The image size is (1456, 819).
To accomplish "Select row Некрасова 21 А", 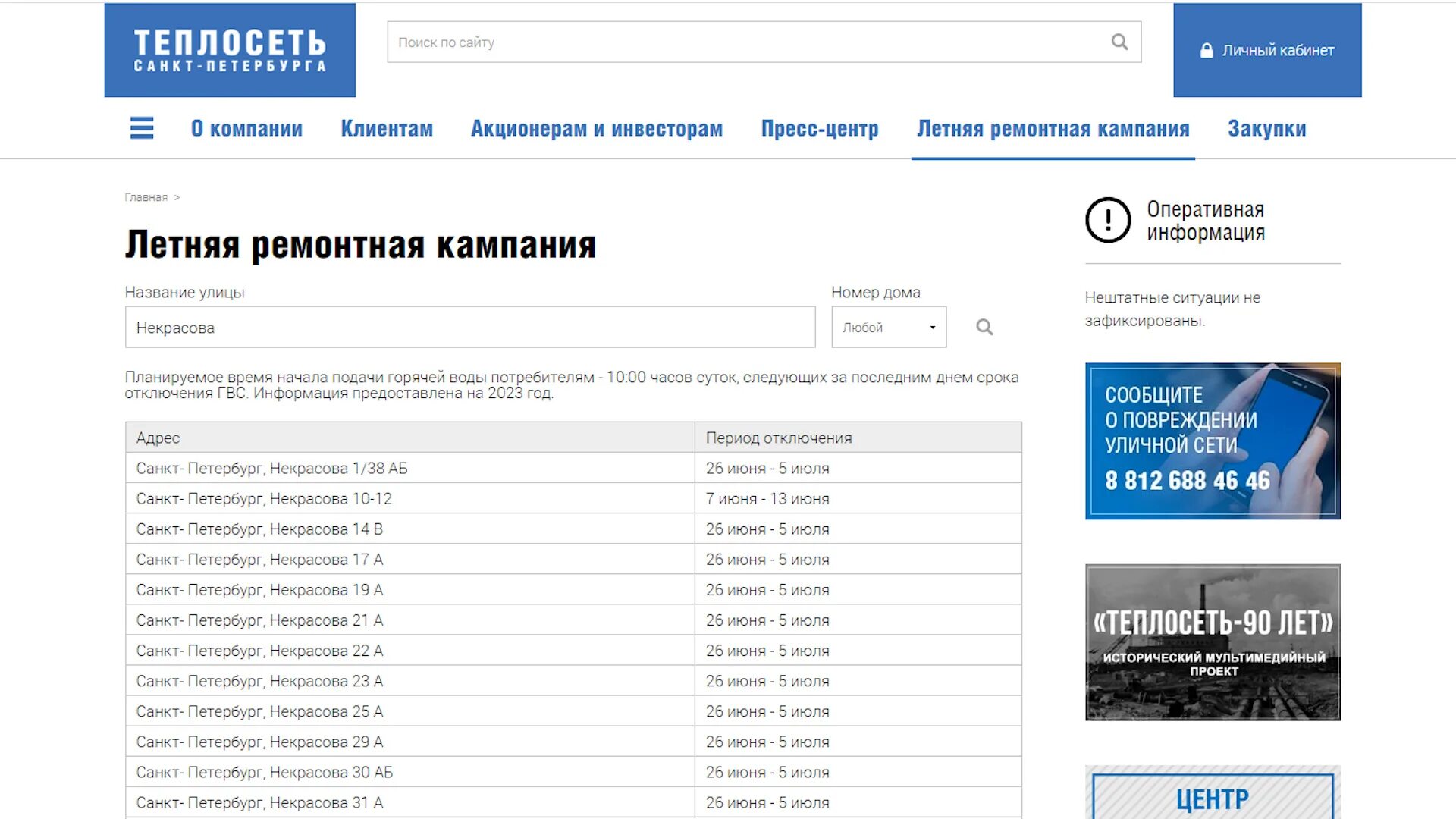I will click(x=573, y=620).
